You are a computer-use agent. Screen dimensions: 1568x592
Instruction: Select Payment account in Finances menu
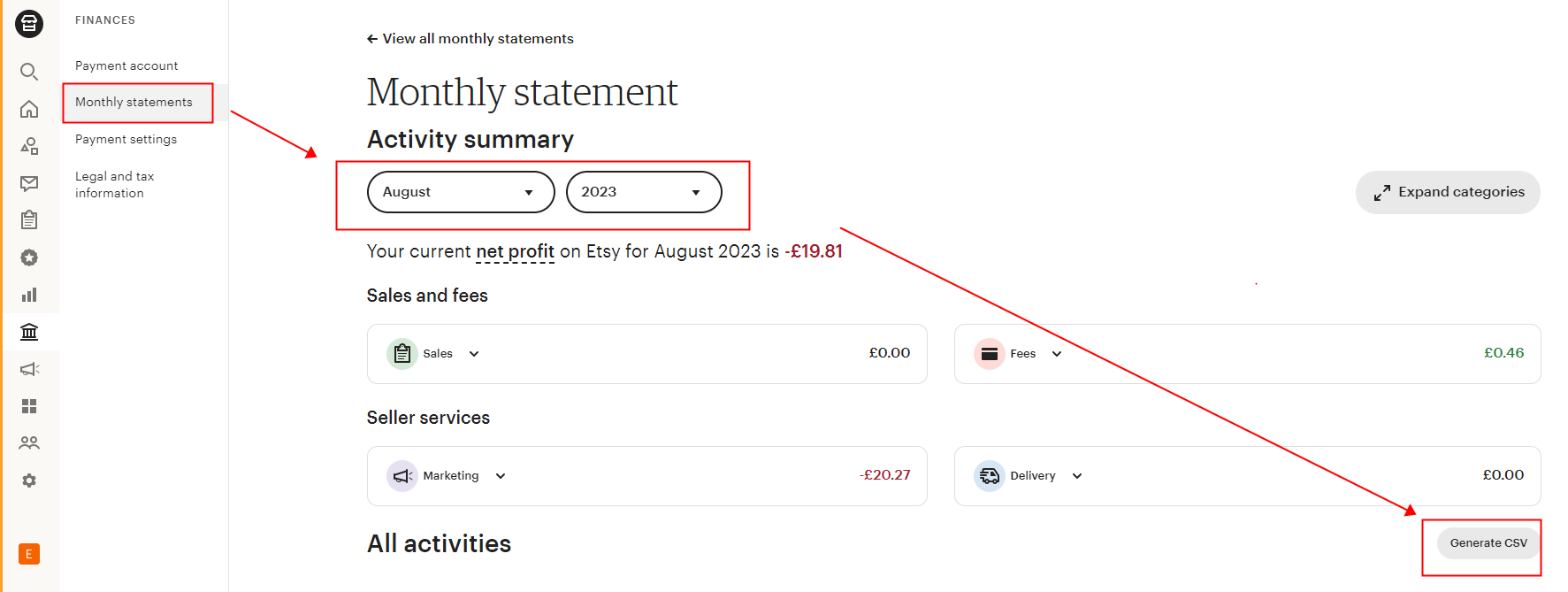[126, 65]
